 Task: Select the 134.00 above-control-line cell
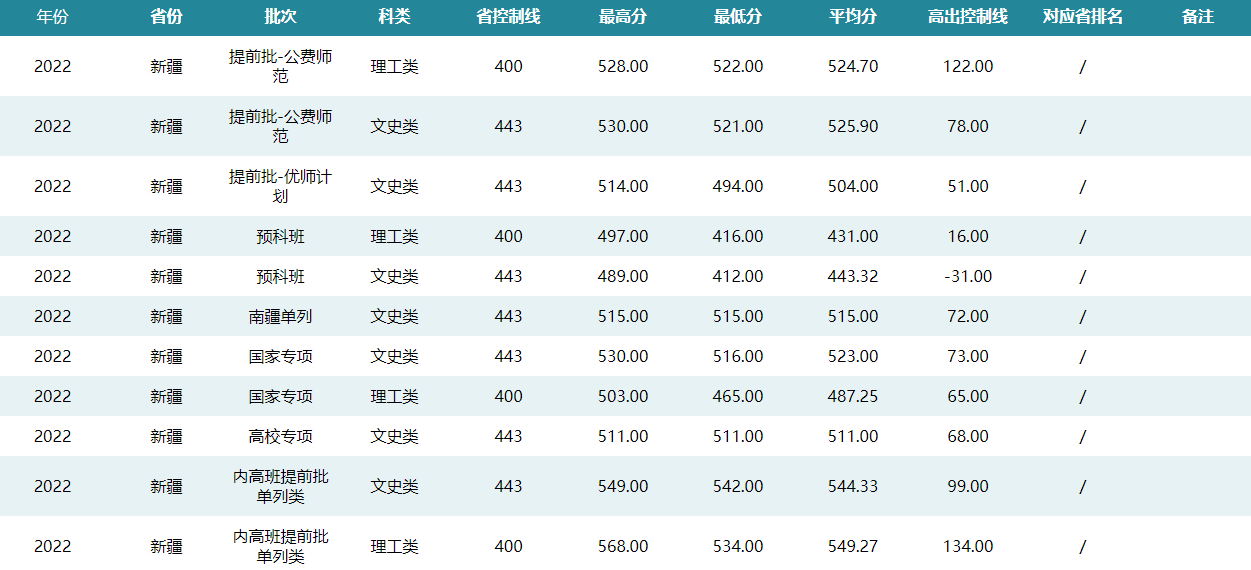click(968, 546)
